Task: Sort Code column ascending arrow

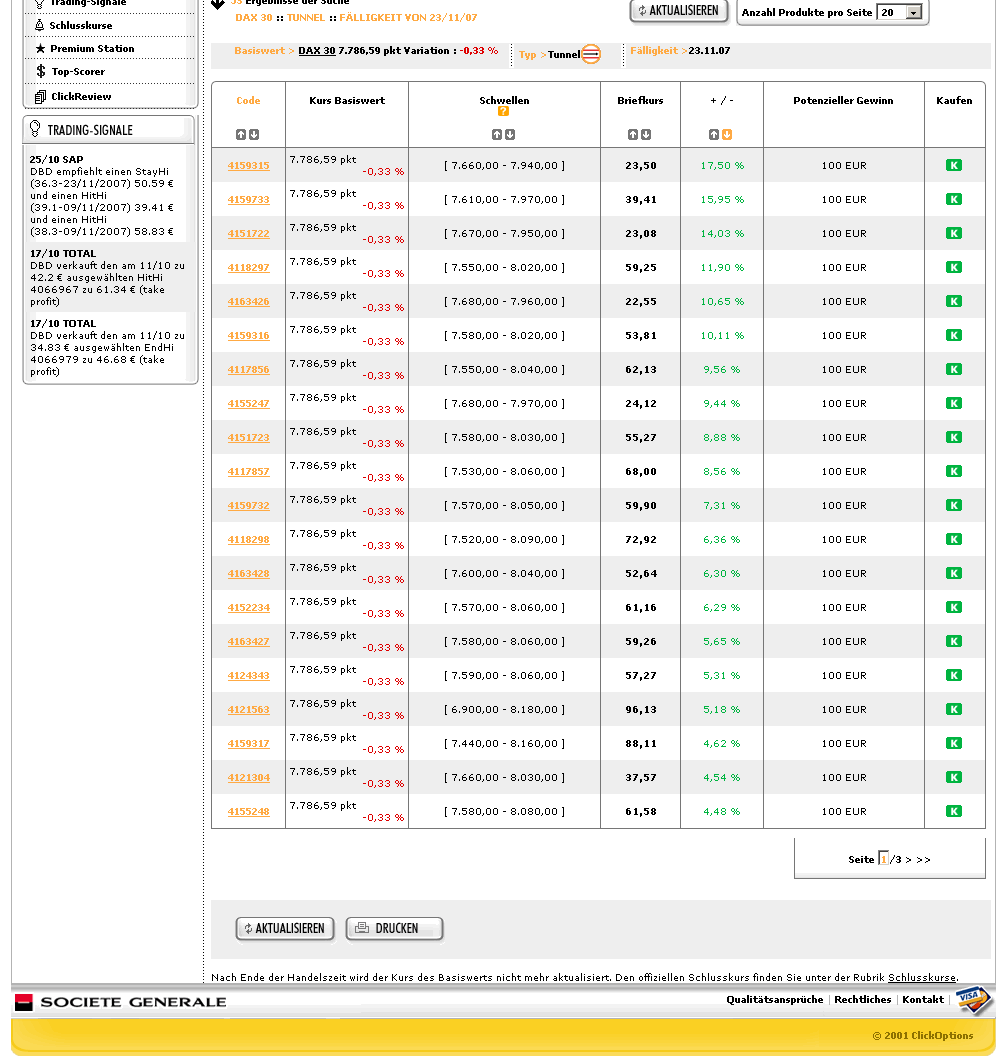Action: click(241, 135)
